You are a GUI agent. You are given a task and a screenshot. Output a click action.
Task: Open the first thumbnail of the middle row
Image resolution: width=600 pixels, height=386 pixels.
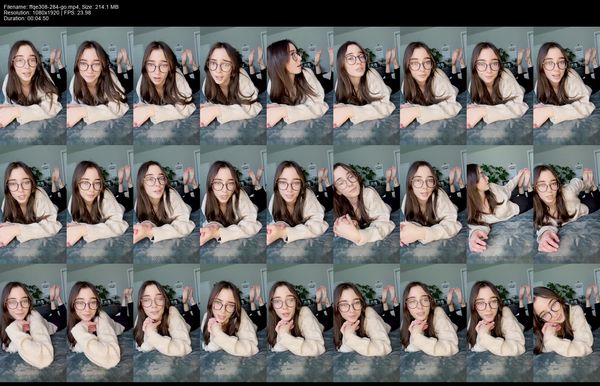point(33,205)
